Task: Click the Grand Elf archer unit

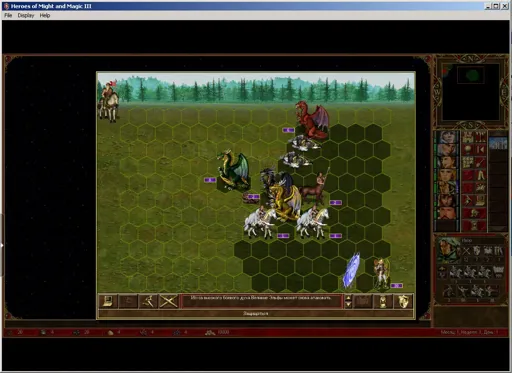Action: pyautogui.click(x=382, y=273)
